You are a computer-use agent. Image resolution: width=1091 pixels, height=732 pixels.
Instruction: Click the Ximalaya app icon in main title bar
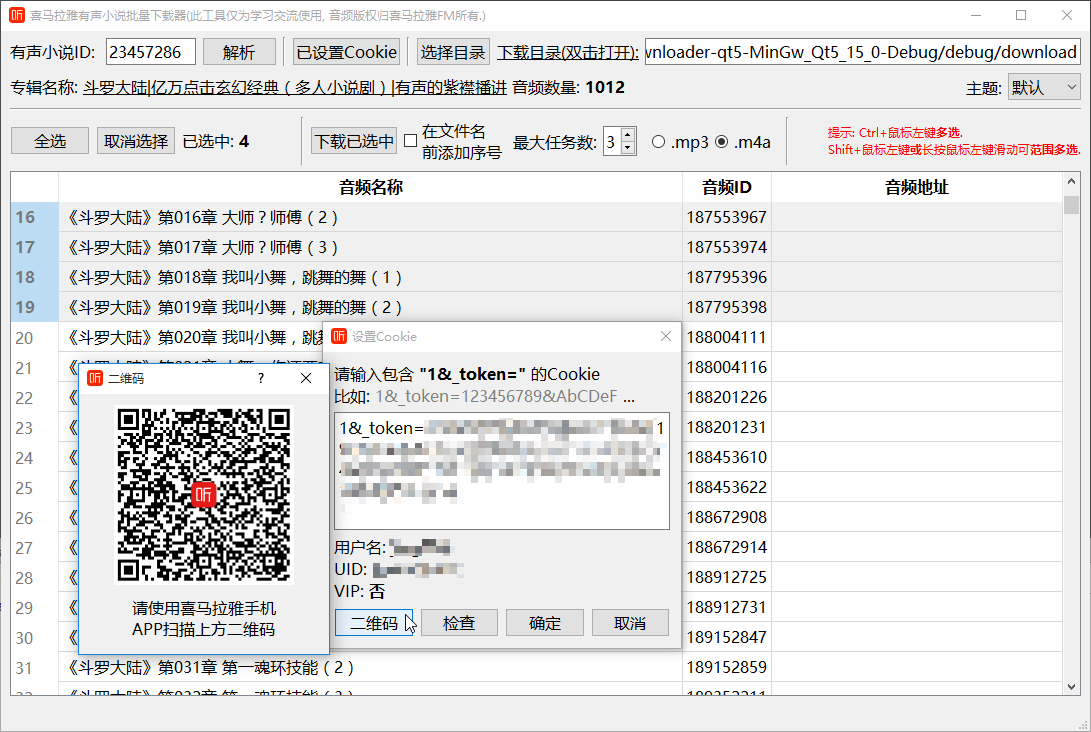click(x=17, y=15)
